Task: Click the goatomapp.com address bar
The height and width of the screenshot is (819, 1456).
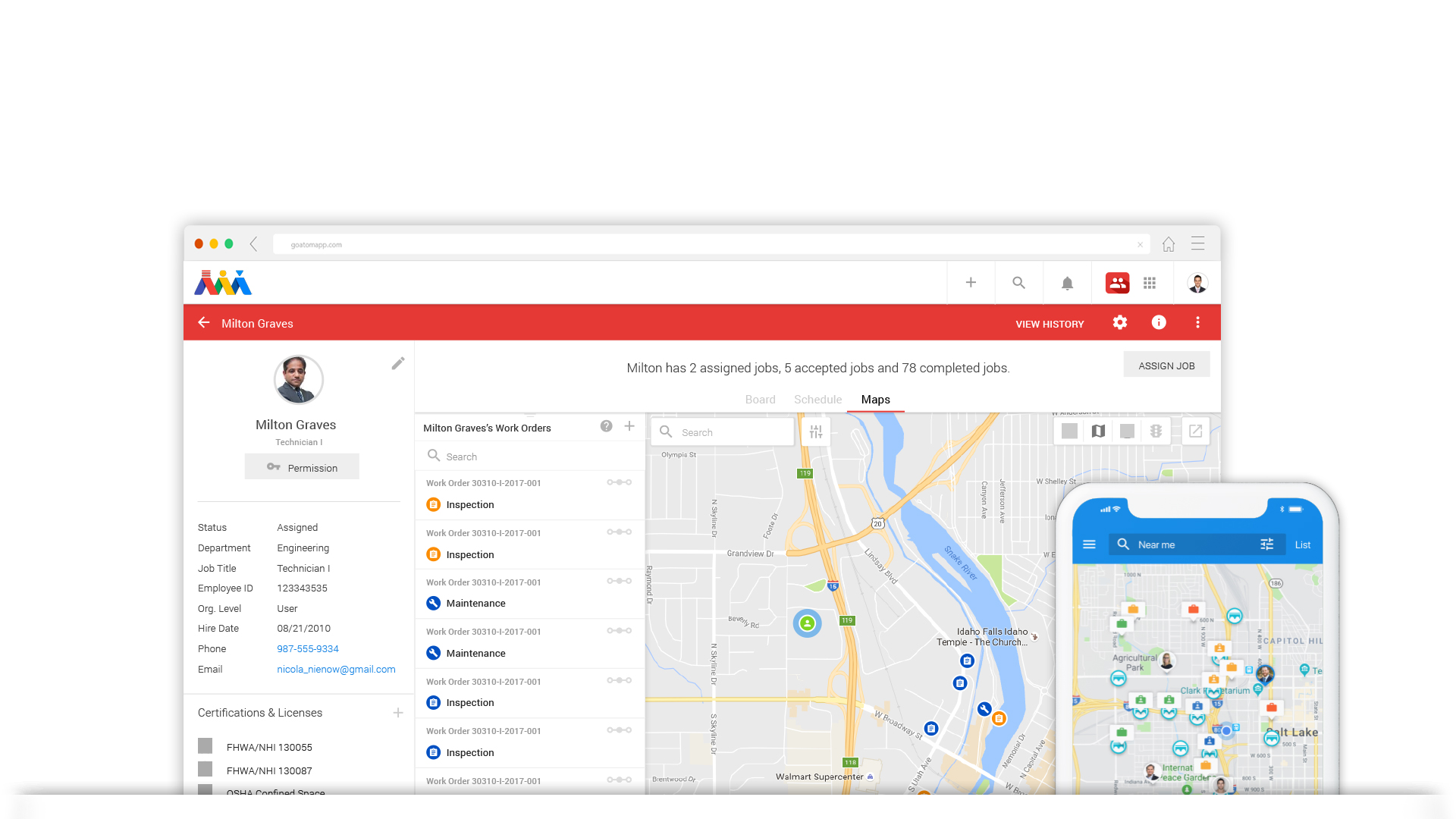Action: point(711,245)
